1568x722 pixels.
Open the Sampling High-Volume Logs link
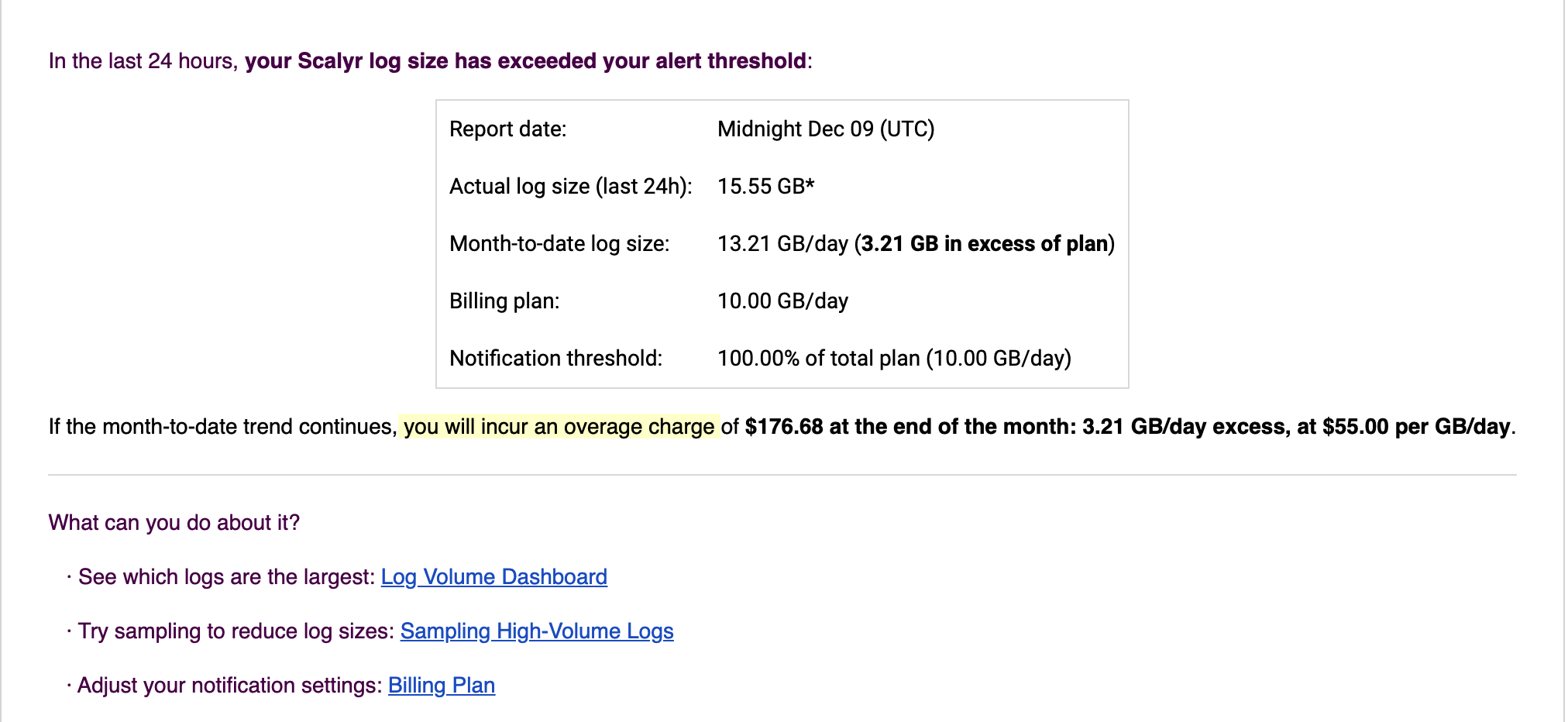[537, 631]
